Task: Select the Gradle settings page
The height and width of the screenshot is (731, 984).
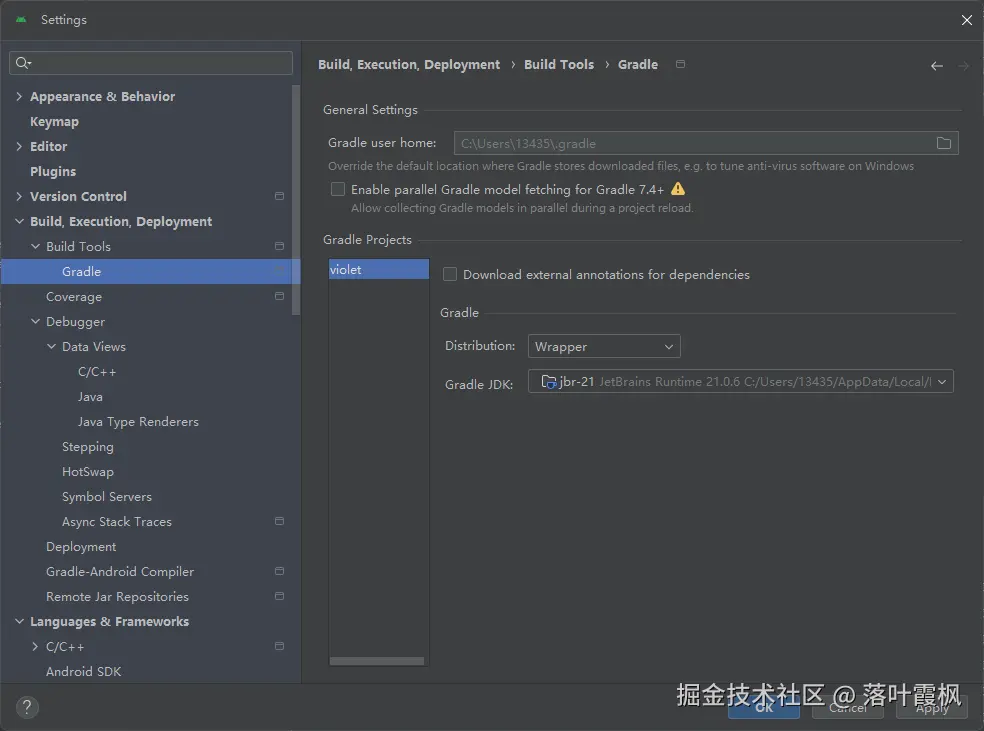Action: (x=151, y=271)
